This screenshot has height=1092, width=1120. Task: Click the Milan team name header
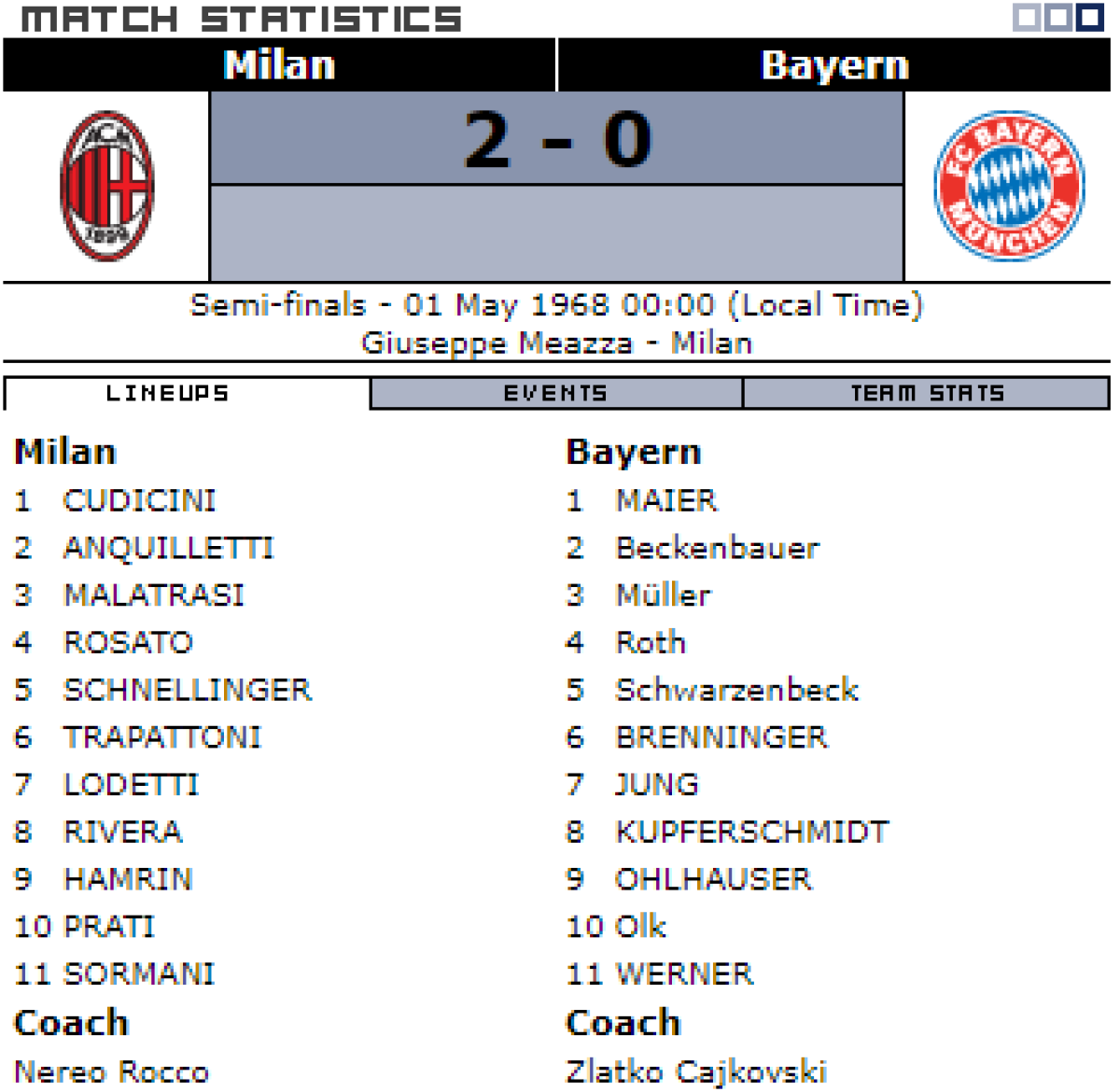coord(279,65)
